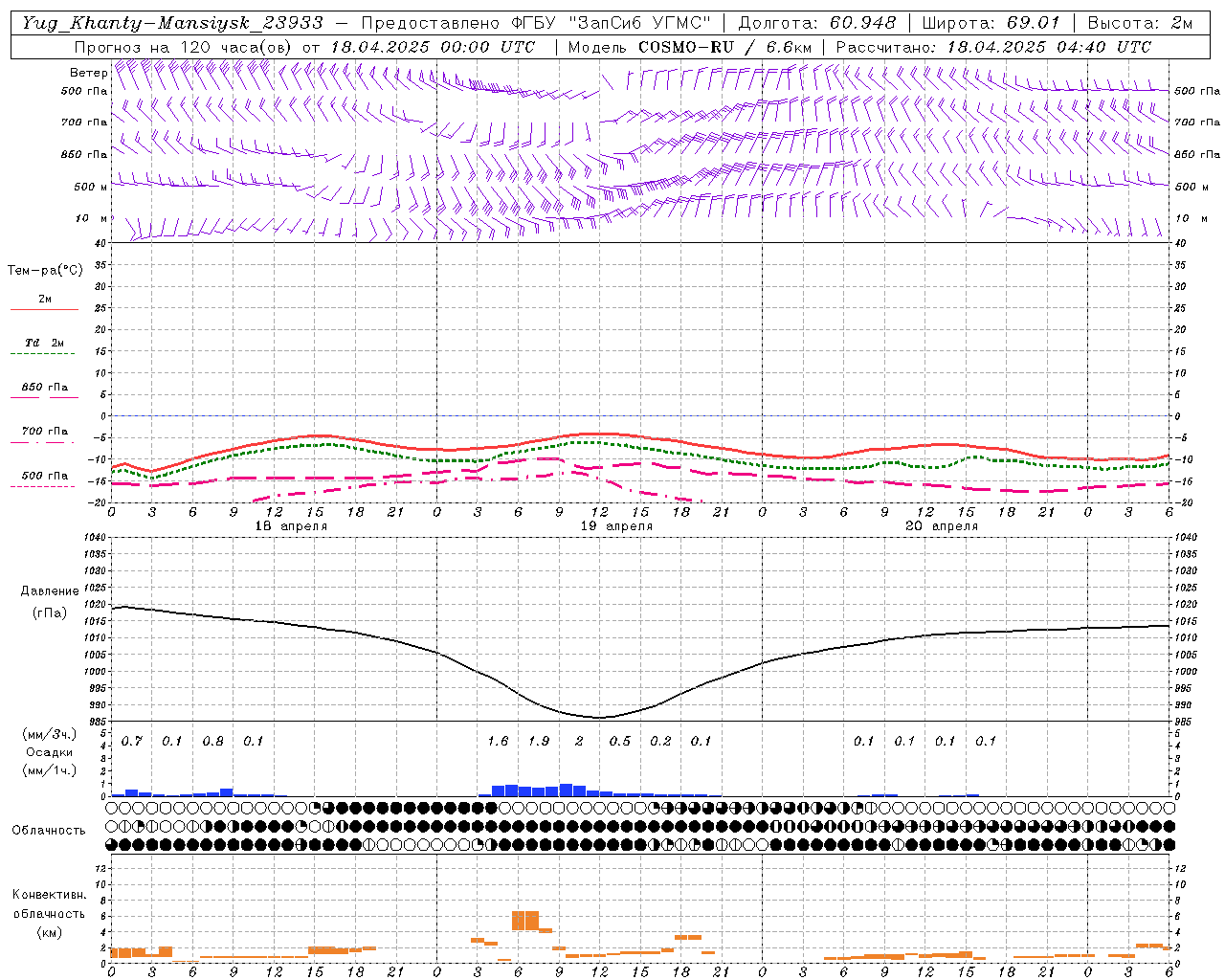Click the station title Yug_Khanty-Mansiysk_23933

(172, 23)
